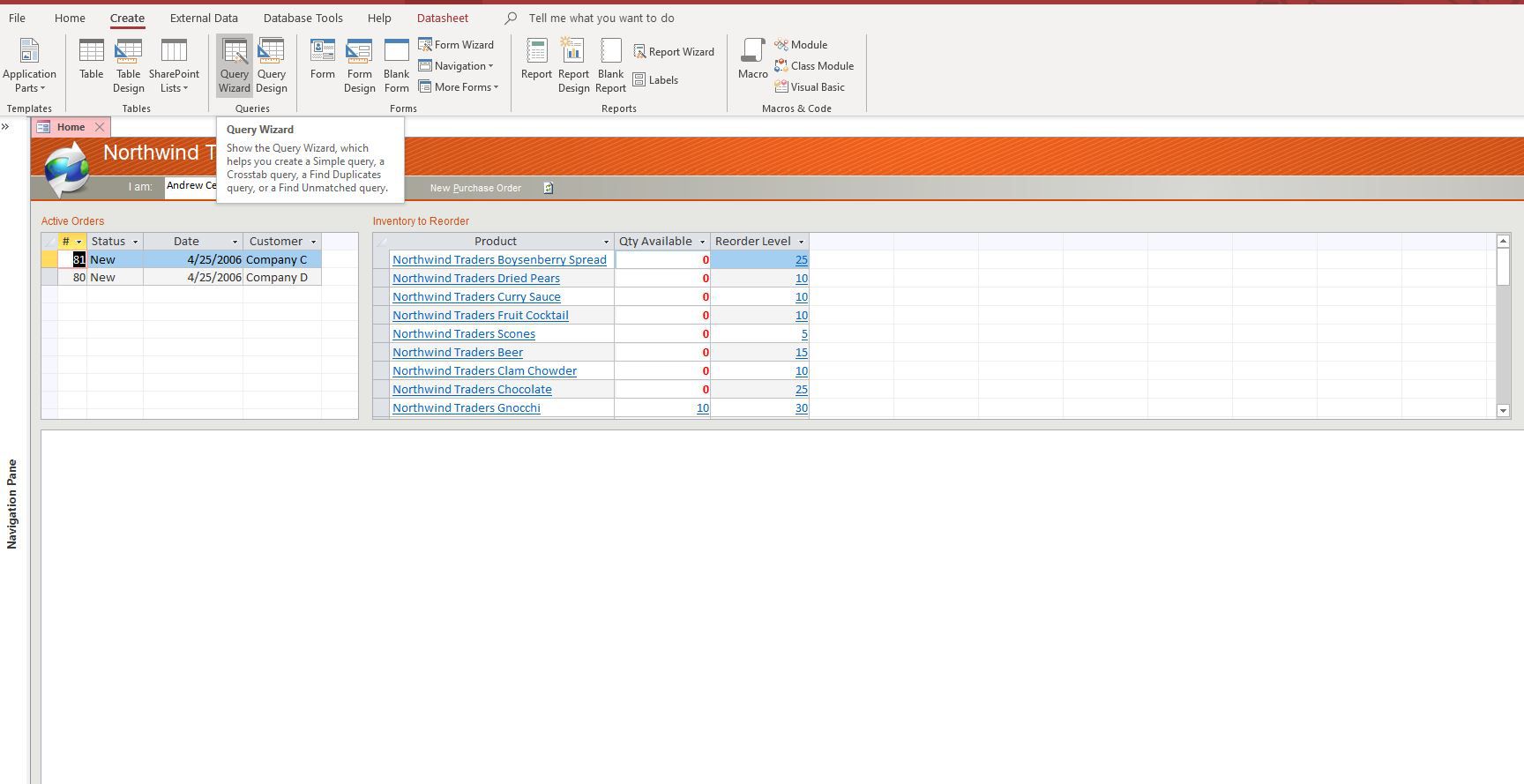Open Query Design

(x=272, y=66)
